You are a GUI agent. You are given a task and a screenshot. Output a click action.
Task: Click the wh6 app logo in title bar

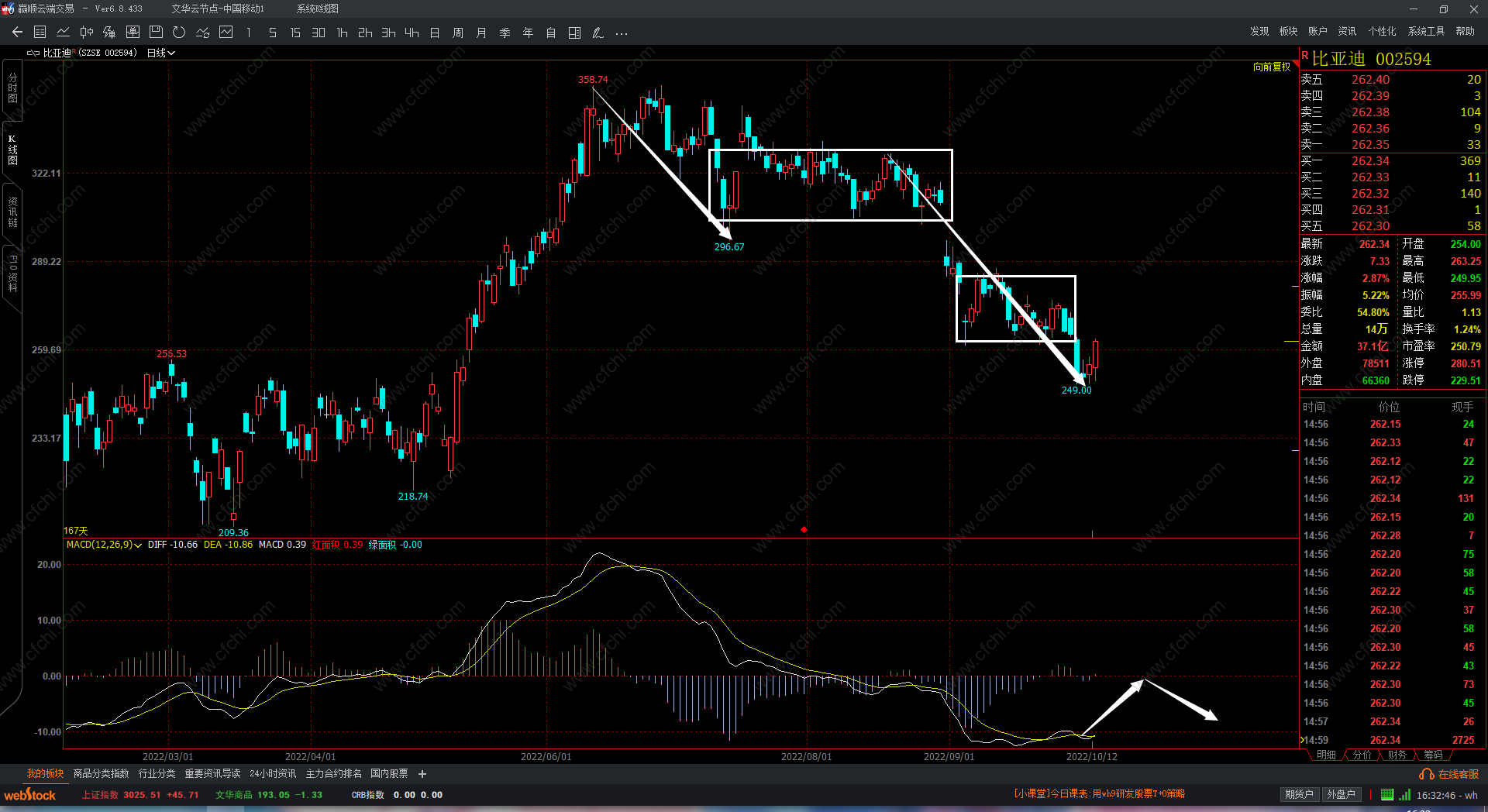coord(8,9)
